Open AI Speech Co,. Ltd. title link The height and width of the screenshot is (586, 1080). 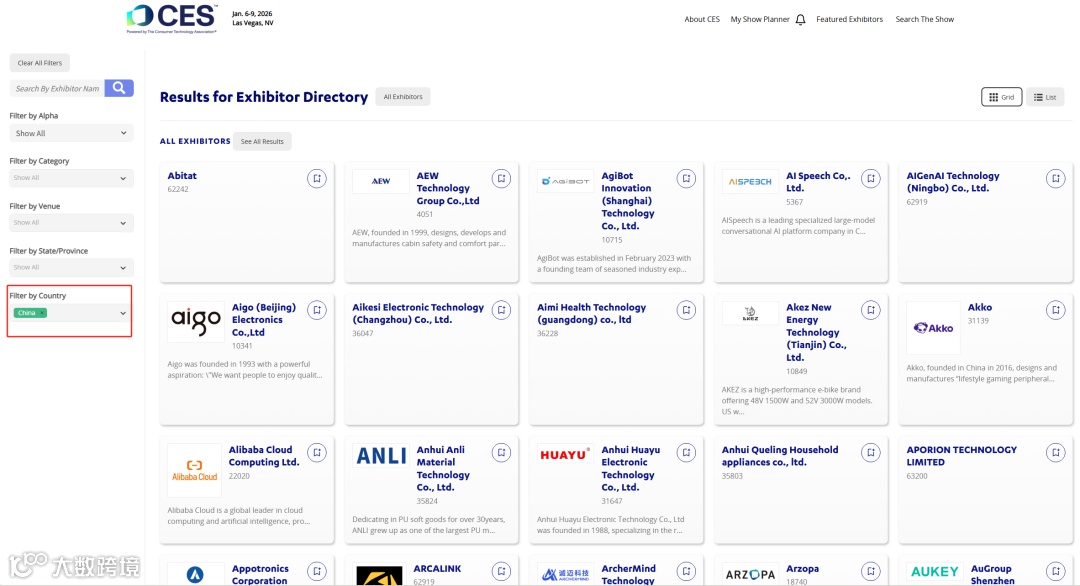tap(818, 182)
